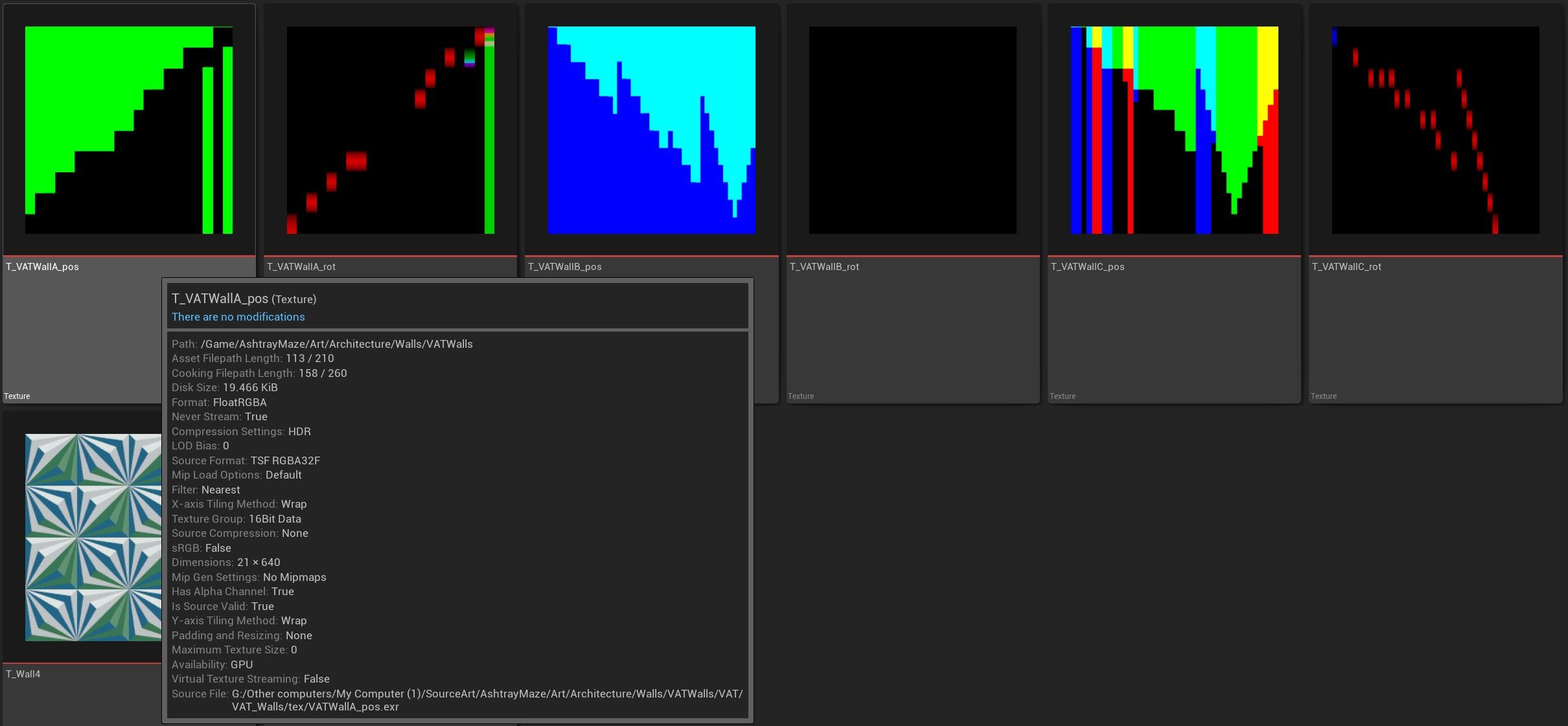
Task: Click the Path value /Game/AshtrayMaze/Art/Architecture/Walls/VATWalls
Action: [337, 344]
